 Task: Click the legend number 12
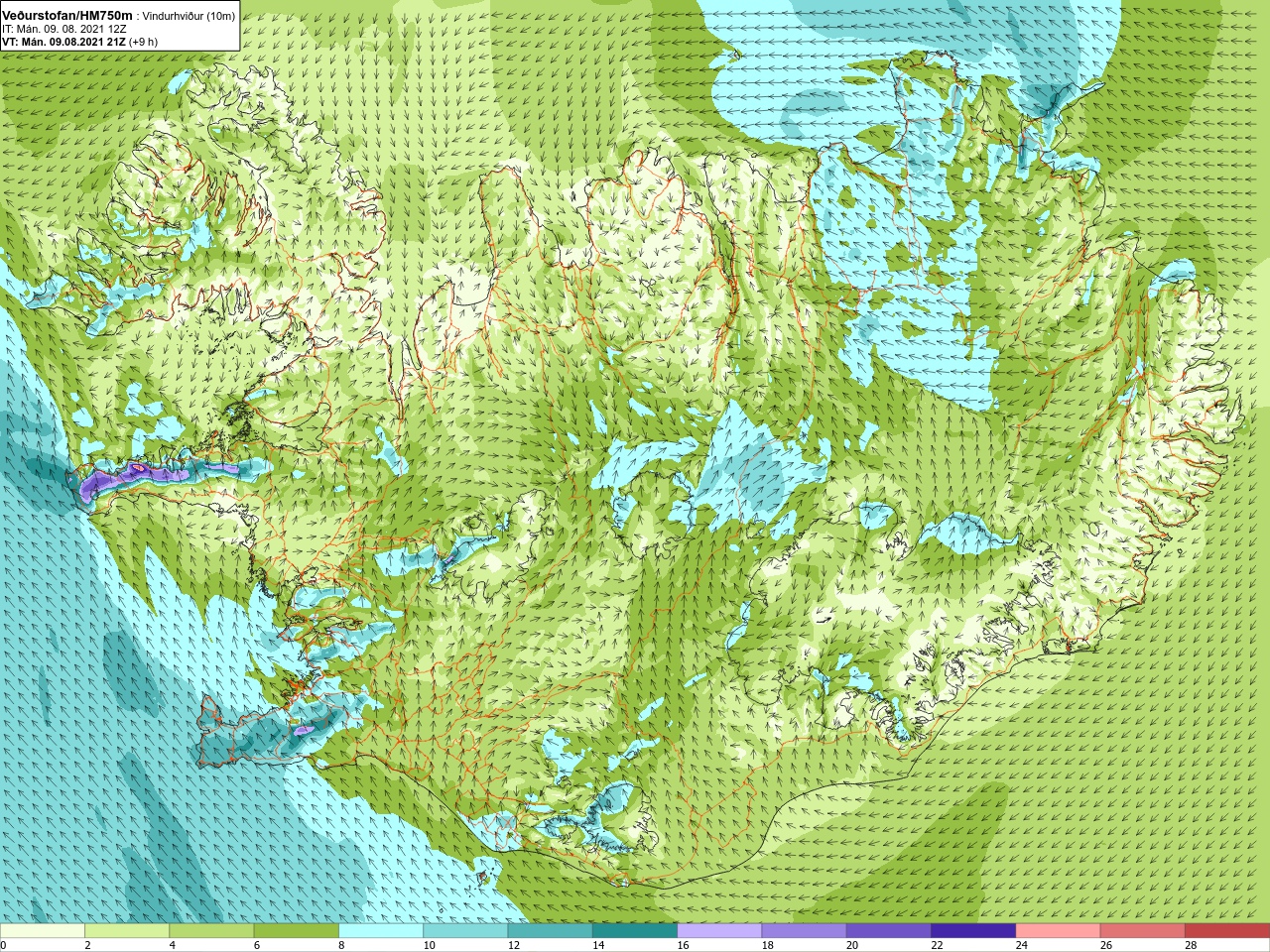(x=514, y=945)
